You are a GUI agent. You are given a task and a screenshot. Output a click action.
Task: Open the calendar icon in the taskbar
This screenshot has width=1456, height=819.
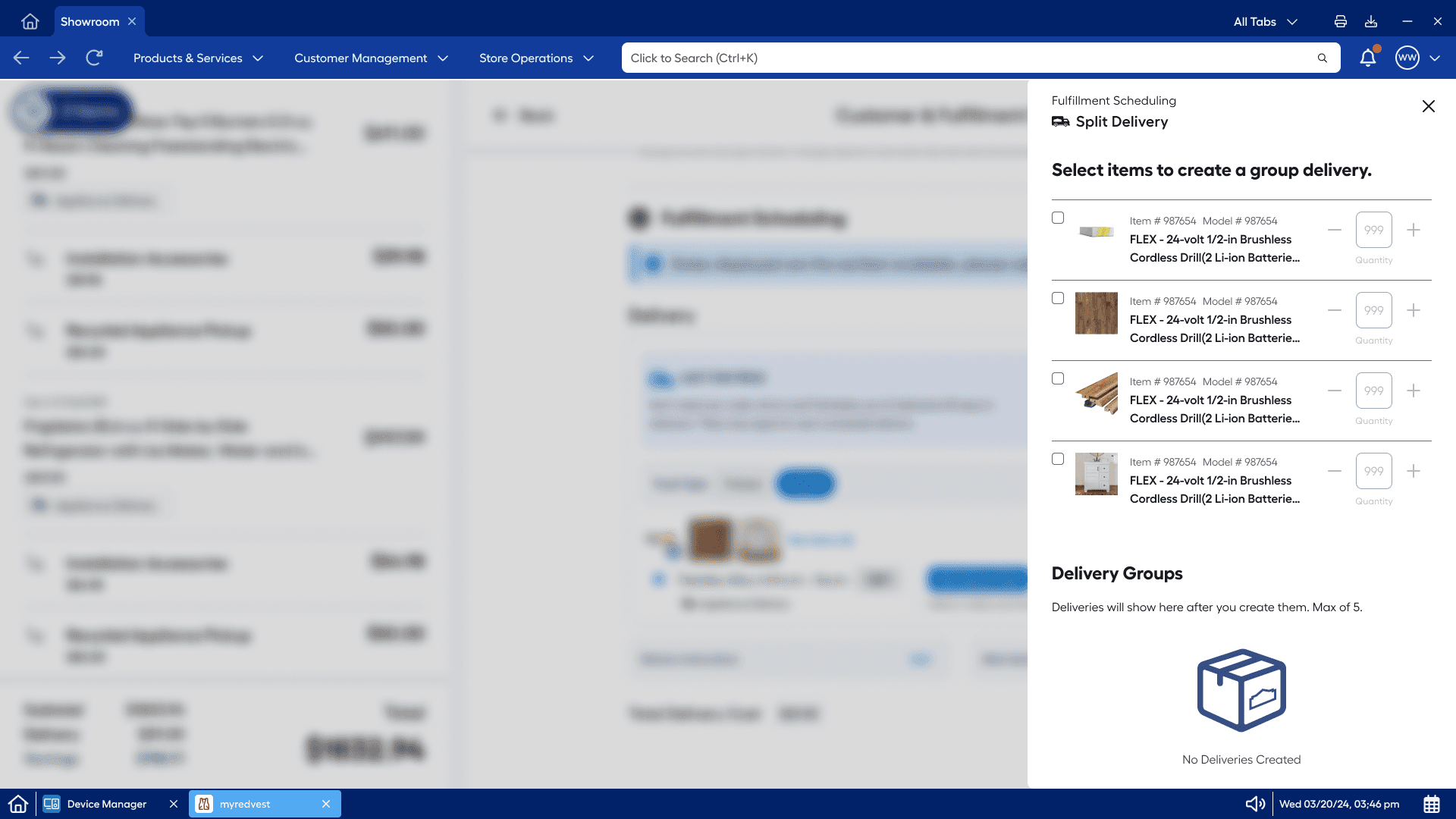[1432, 804]
